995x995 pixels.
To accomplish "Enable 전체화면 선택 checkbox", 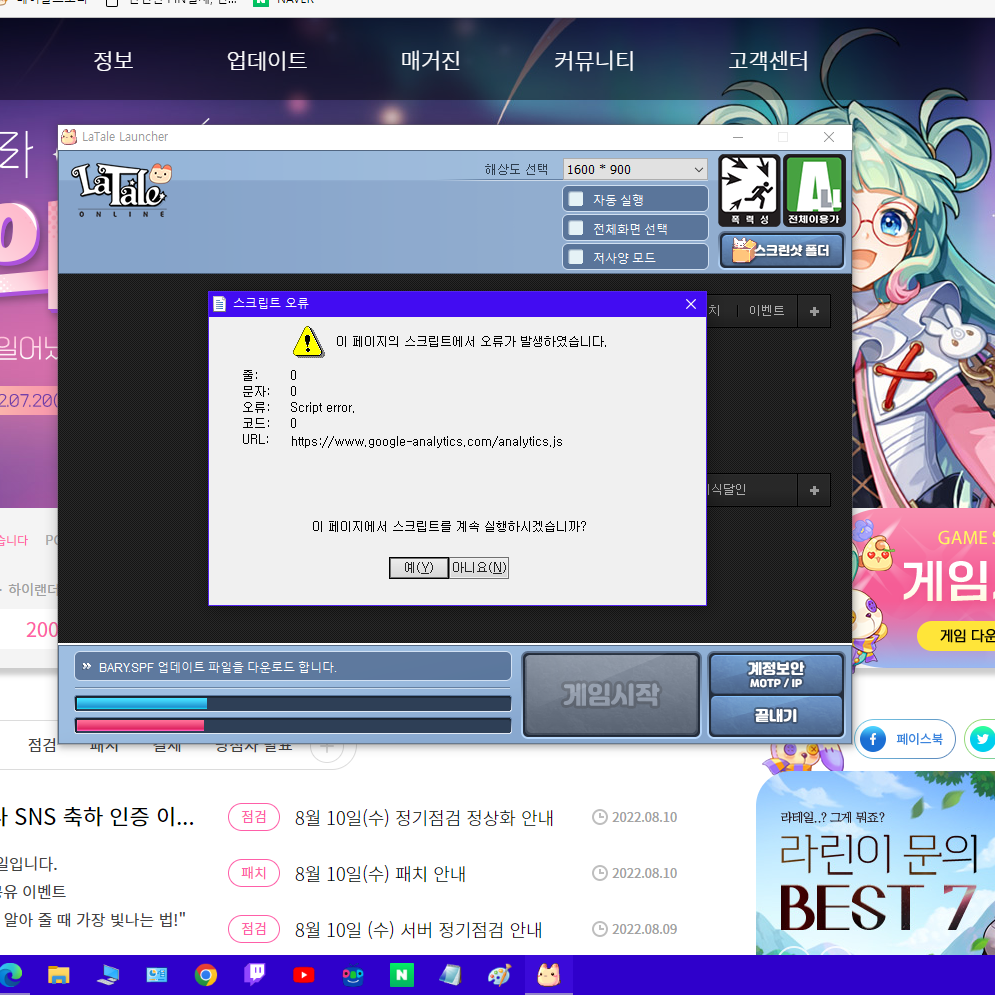I will point(576,228).
